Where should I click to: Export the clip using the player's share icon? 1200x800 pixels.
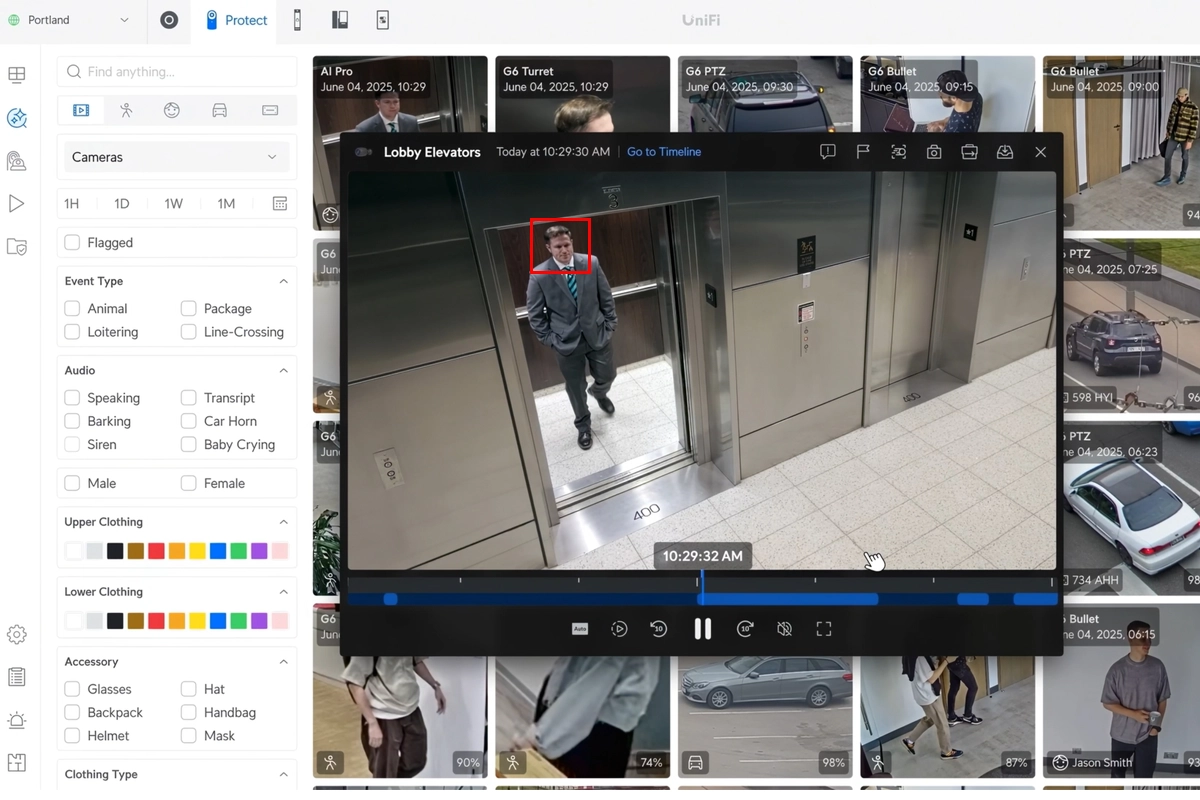click(969, 152)
